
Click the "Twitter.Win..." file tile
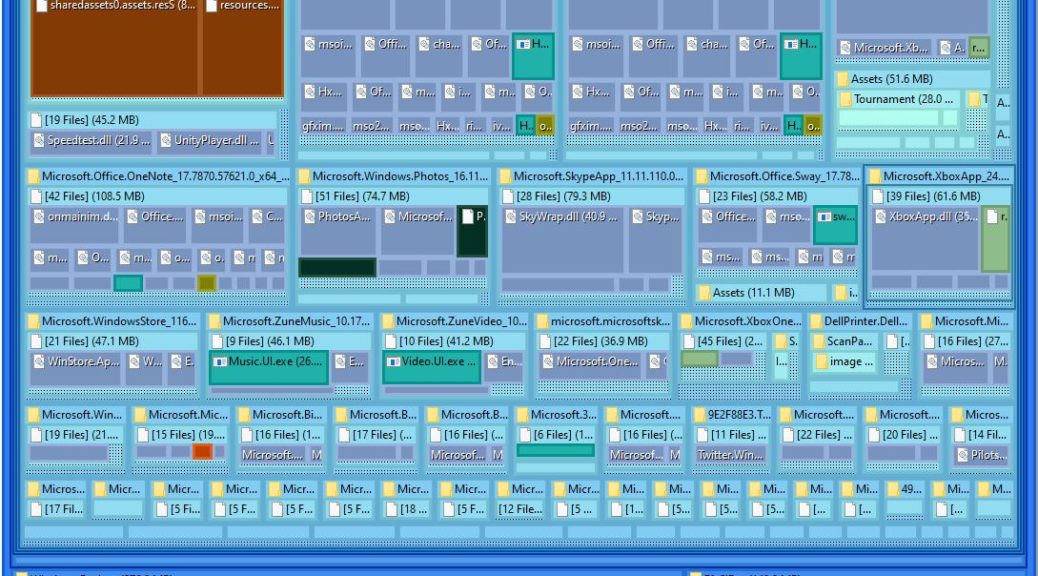pos(733,455)
